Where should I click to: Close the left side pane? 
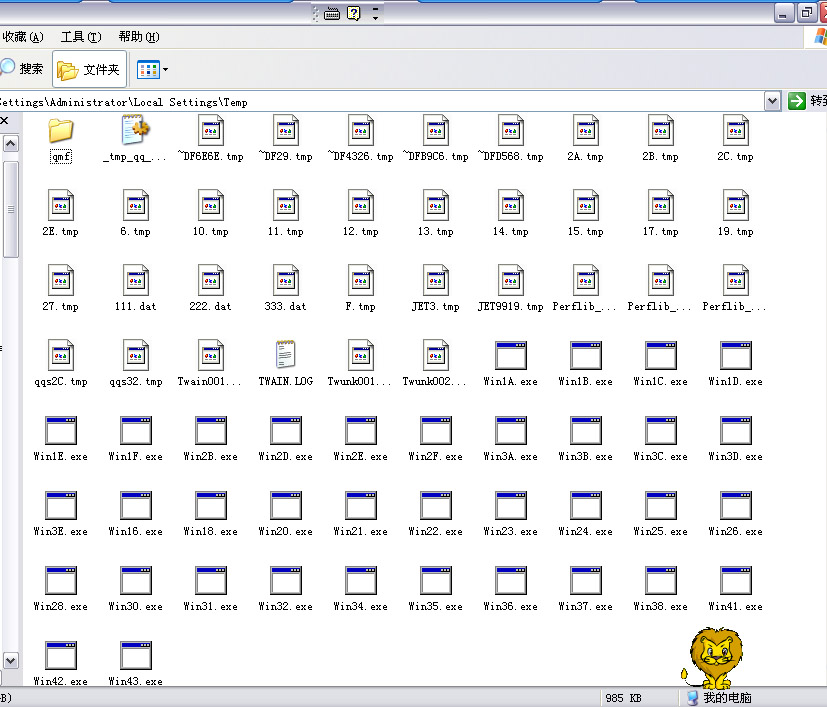click(x=4, y=121)
